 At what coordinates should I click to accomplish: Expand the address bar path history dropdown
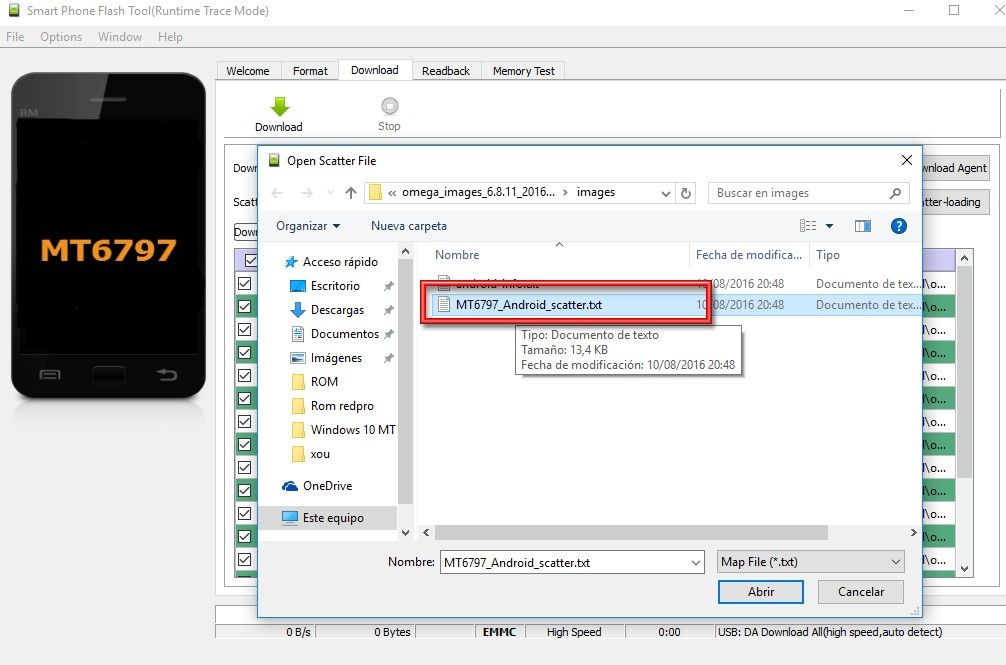[666, 193]
